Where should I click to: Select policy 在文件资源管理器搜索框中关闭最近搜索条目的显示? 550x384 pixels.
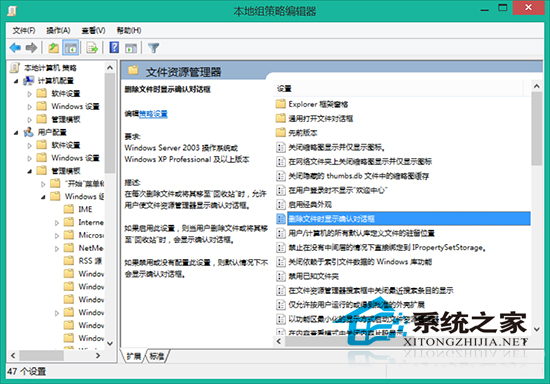point(365,290)
